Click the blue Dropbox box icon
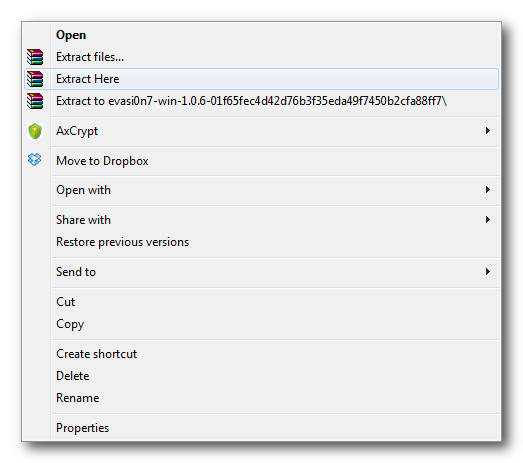The width and height of the screenshot is (523, 463). [35, 159]
